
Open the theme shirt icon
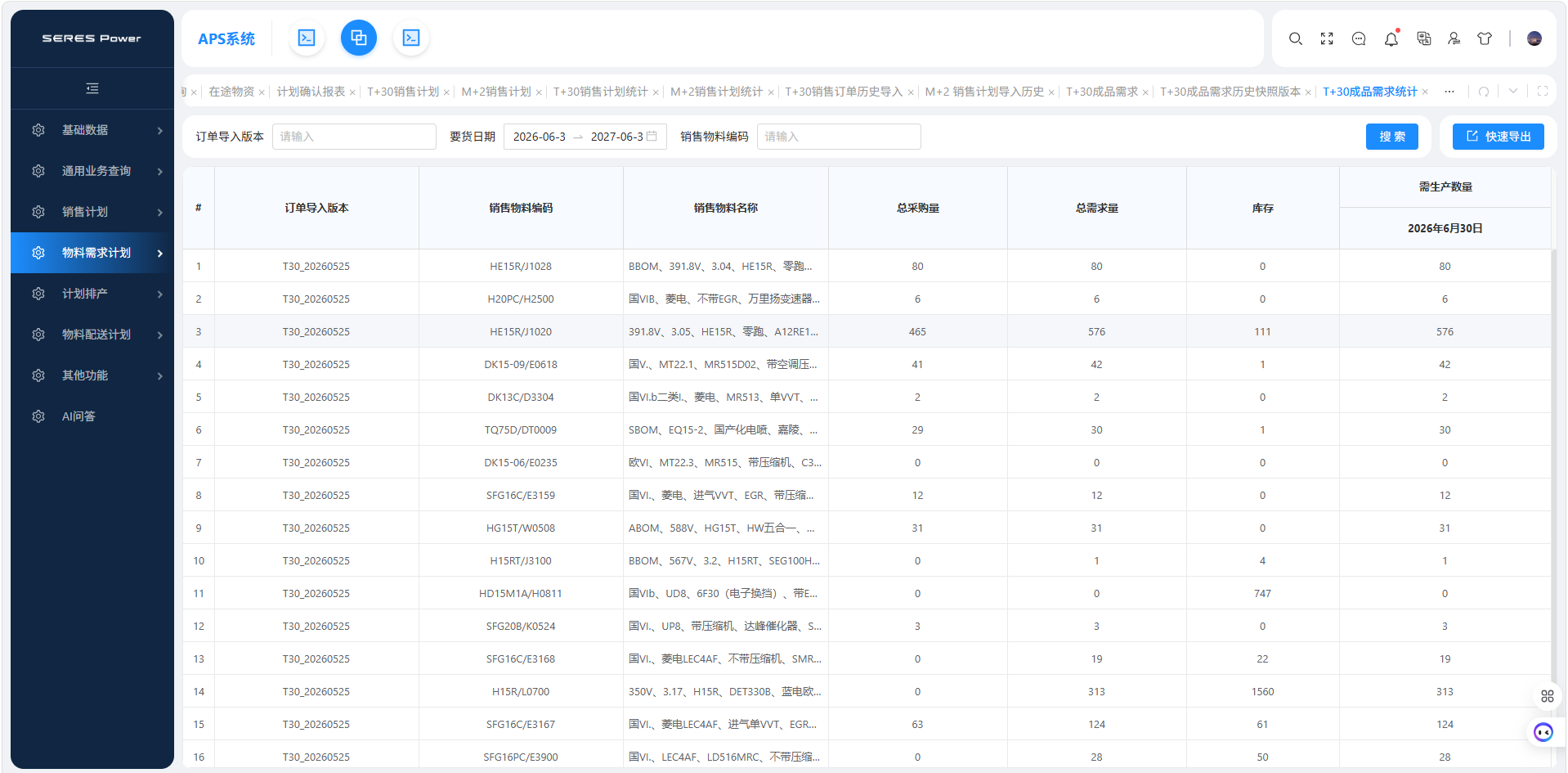click(1485, 38)
